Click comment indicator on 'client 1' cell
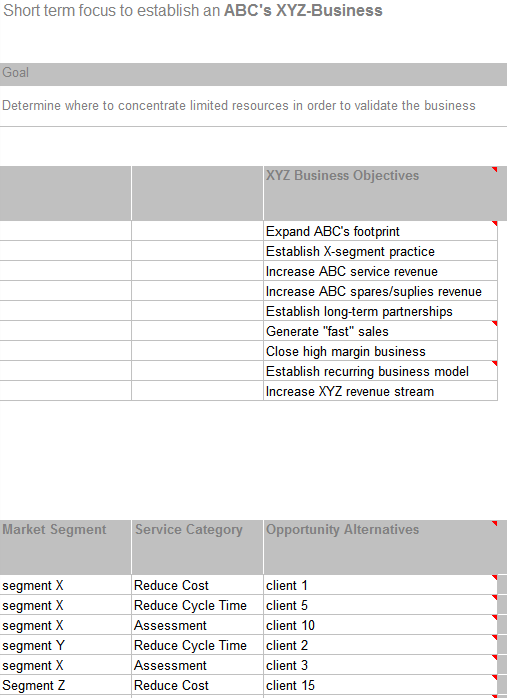 coord(495,577)
